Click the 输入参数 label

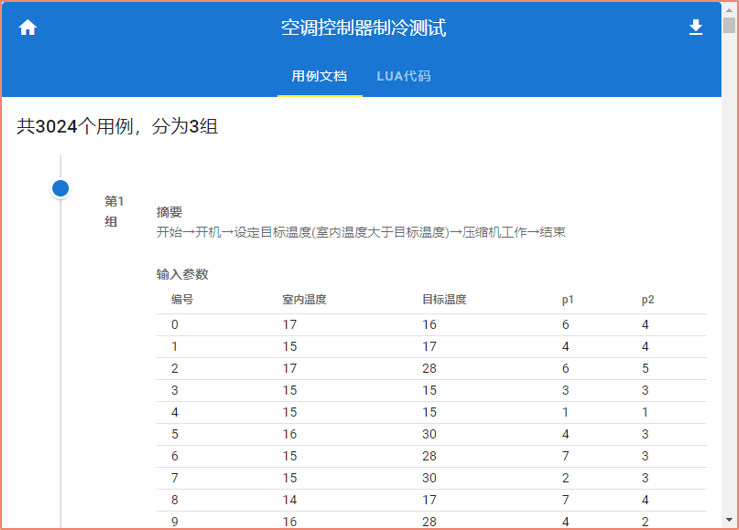182,274
